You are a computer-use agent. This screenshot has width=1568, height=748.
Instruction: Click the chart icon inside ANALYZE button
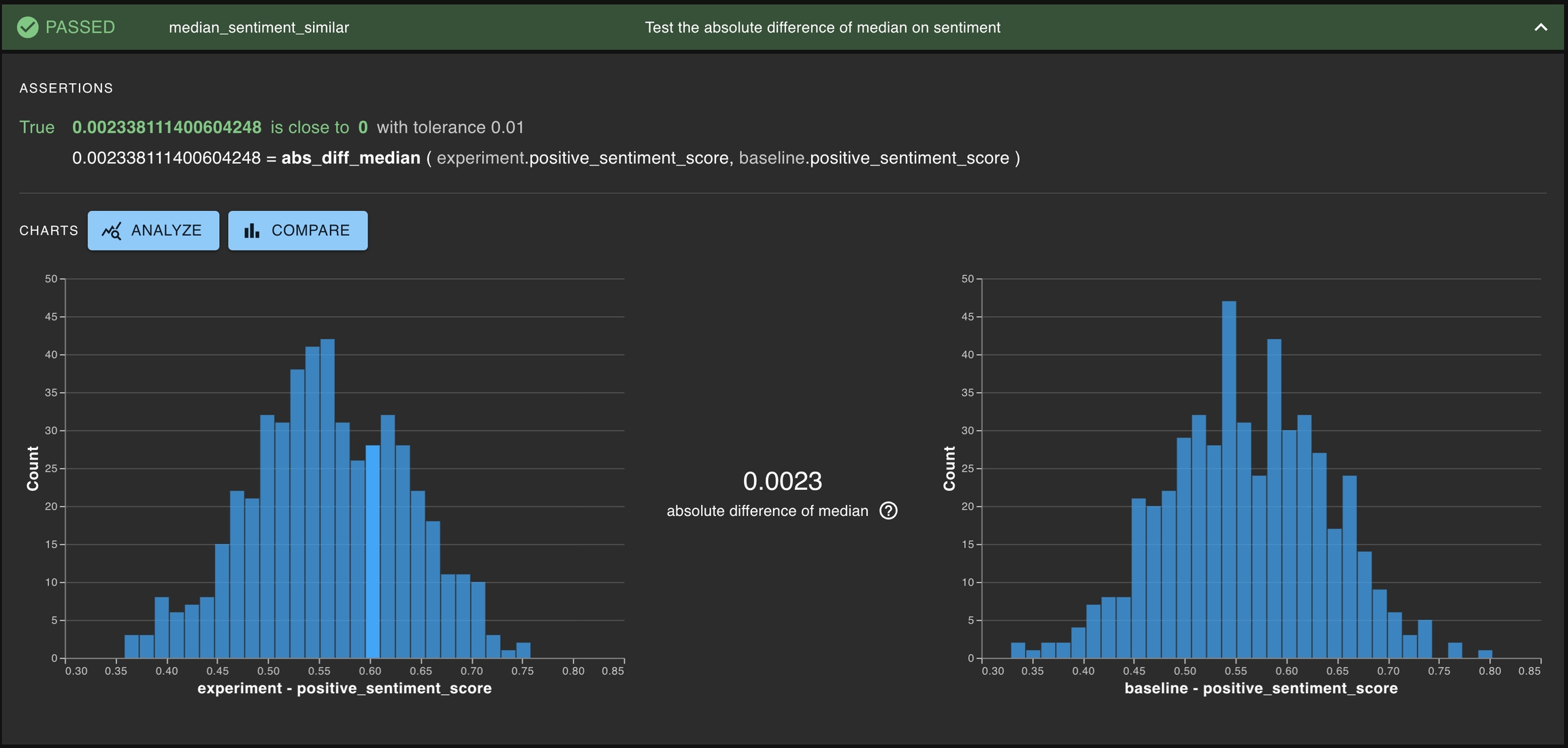pyautogui.click(x=112, y=231)
